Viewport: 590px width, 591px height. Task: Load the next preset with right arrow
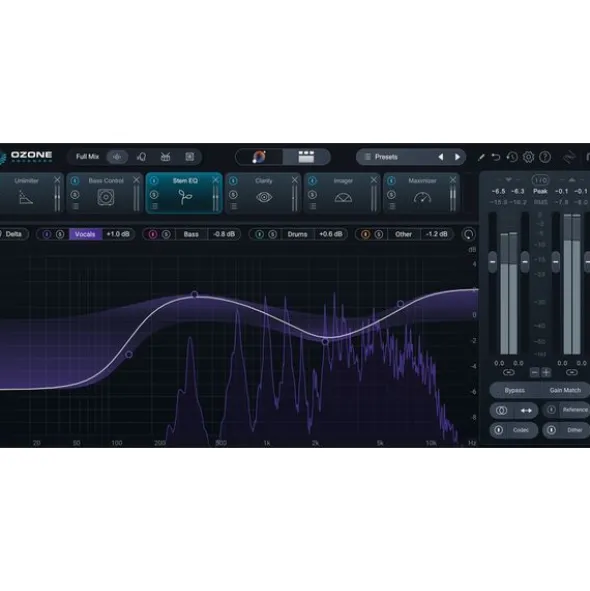[457, 157]
